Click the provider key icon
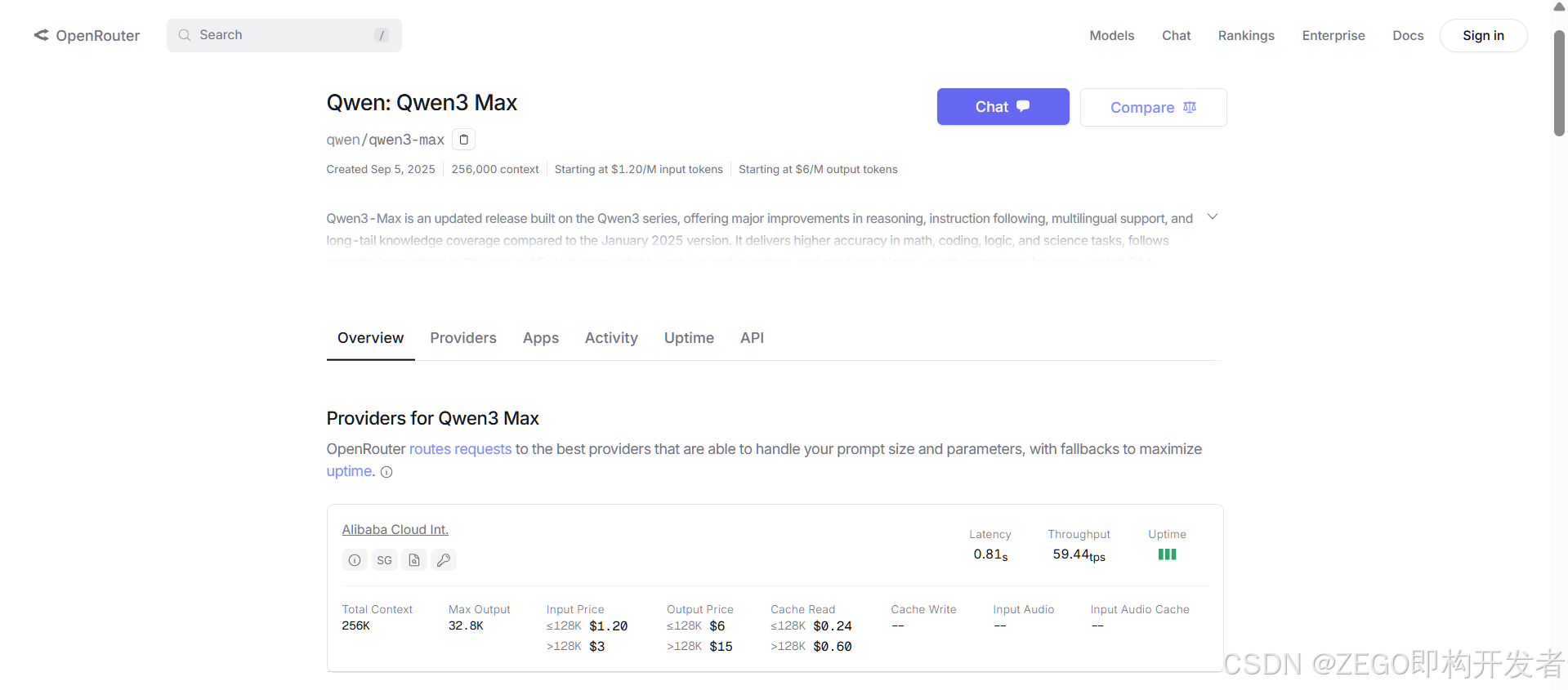Viewport: 1568px width, 690px height. pyautogui.click(x=444, y=560)
